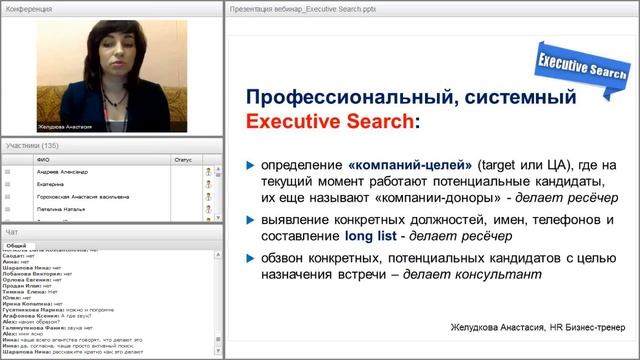Click chat message from Продан Илья
This screenshot has width=640, height=360.
27,286
